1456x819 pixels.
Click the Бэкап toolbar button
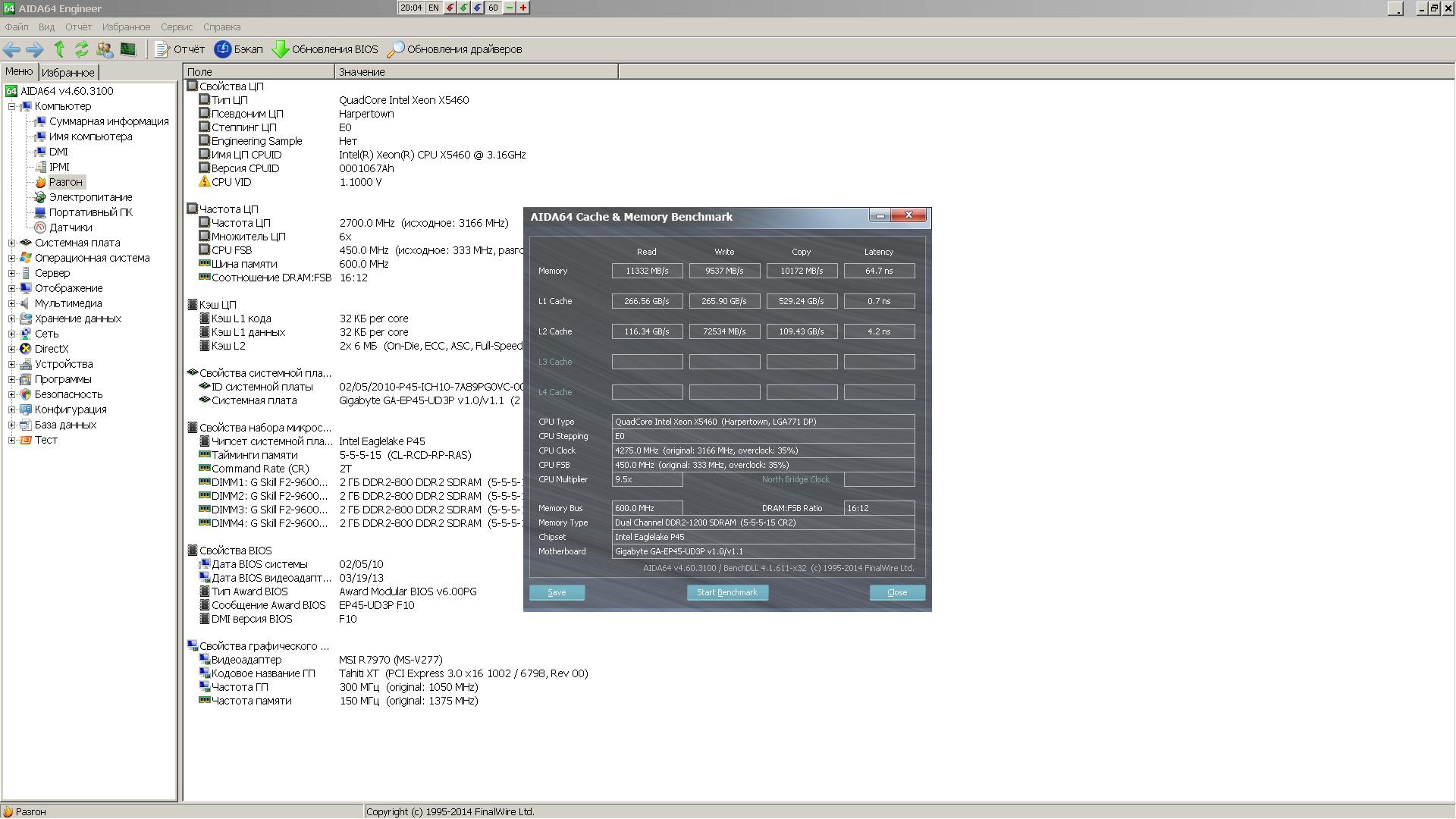pos(238,50)
